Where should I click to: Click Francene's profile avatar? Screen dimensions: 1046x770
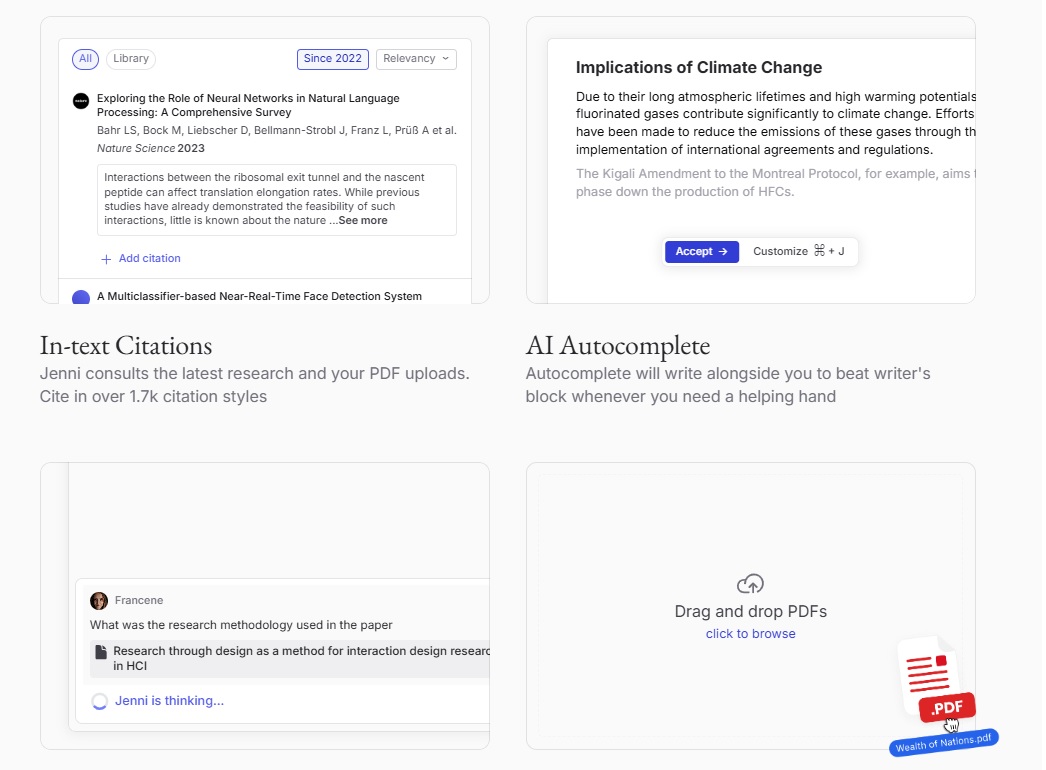pos(99,603)
